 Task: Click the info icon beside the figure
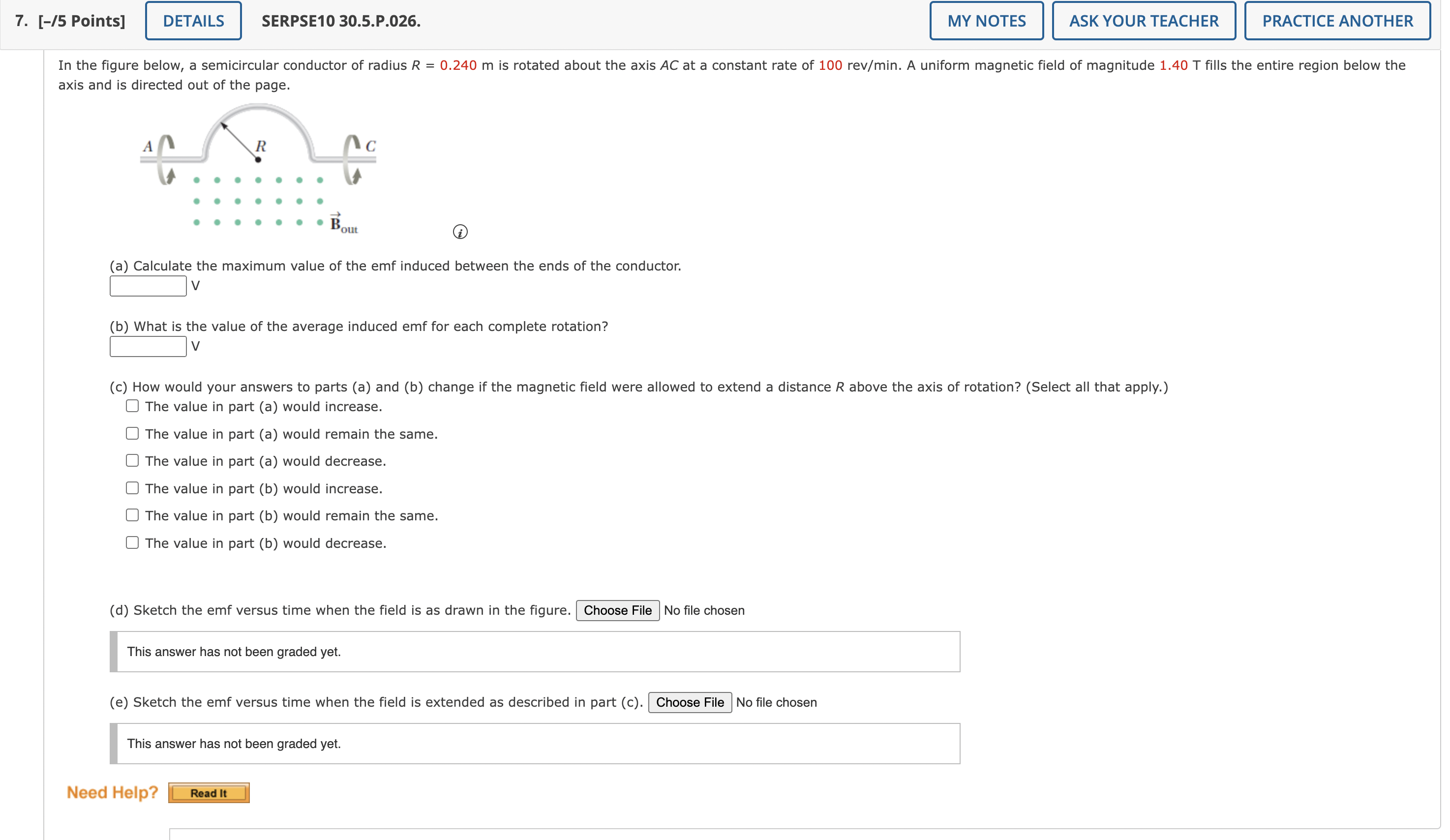tap(460, 231)
